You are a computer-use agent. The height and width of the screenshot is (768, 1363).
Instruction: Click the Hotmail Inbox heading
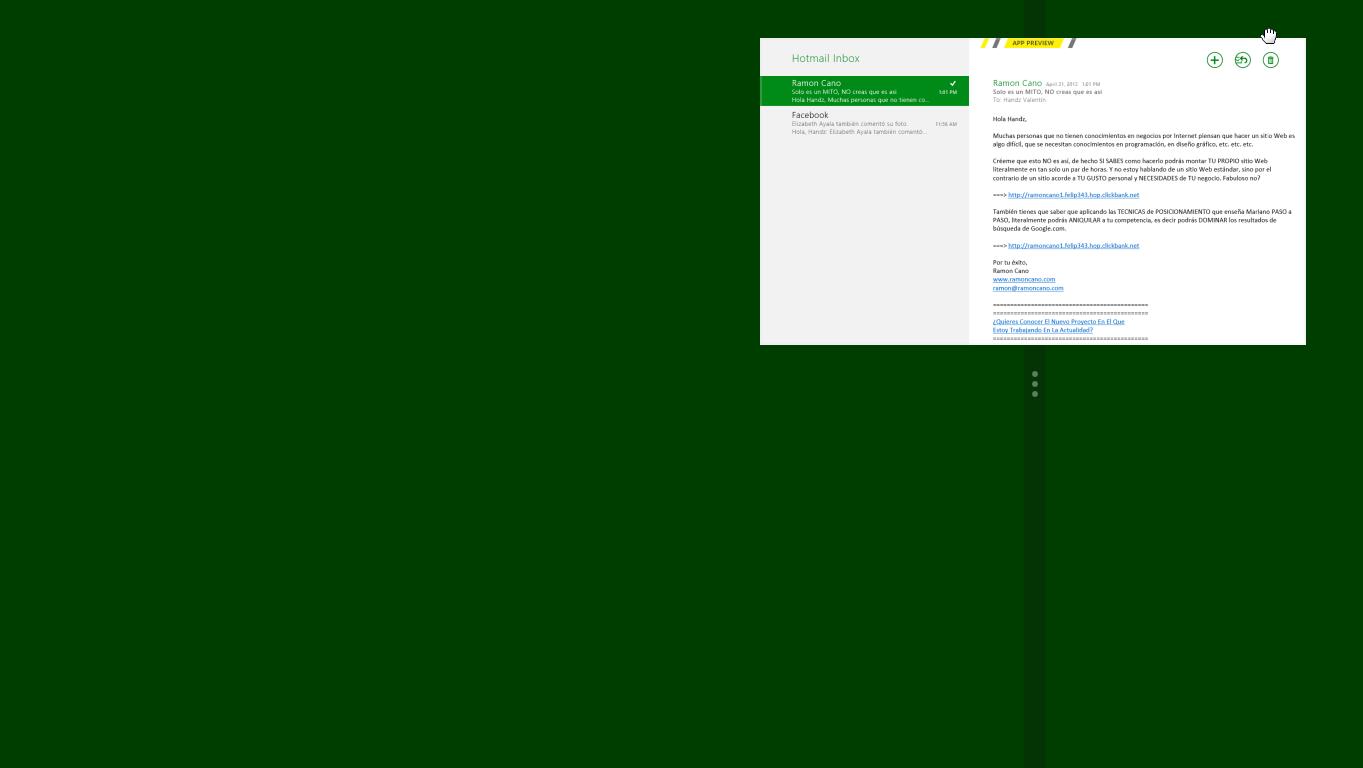coord(825,58)
